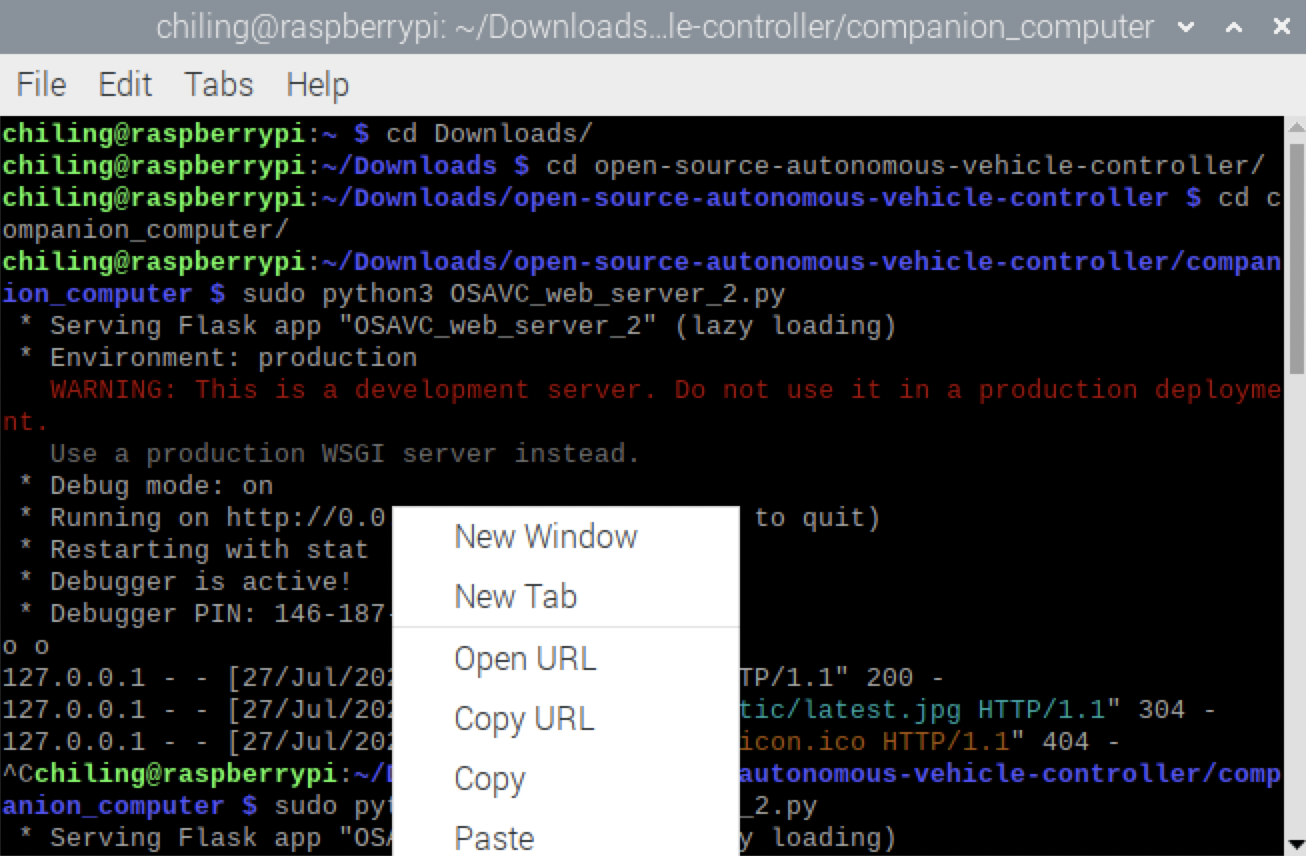Click '* Debugger is active!' line
1306x856 pixels.
[186, 581]
